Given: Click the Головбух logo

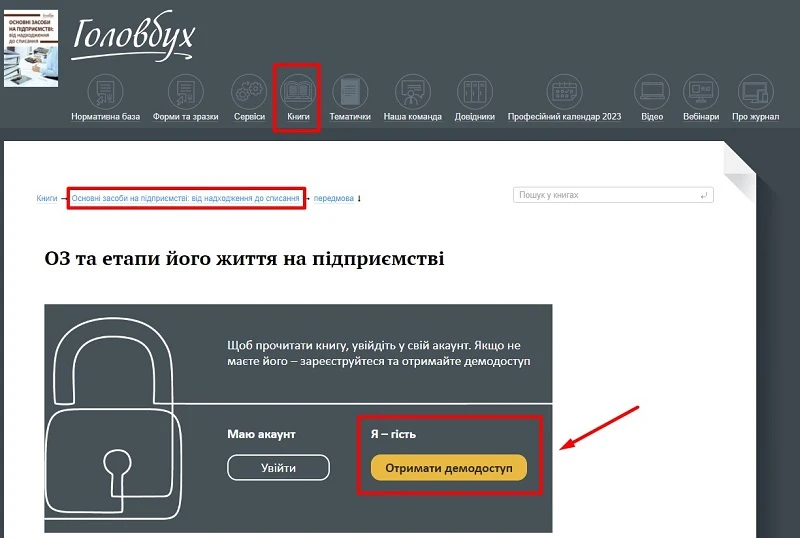Looking at the screenshot, I should (133, 37).
